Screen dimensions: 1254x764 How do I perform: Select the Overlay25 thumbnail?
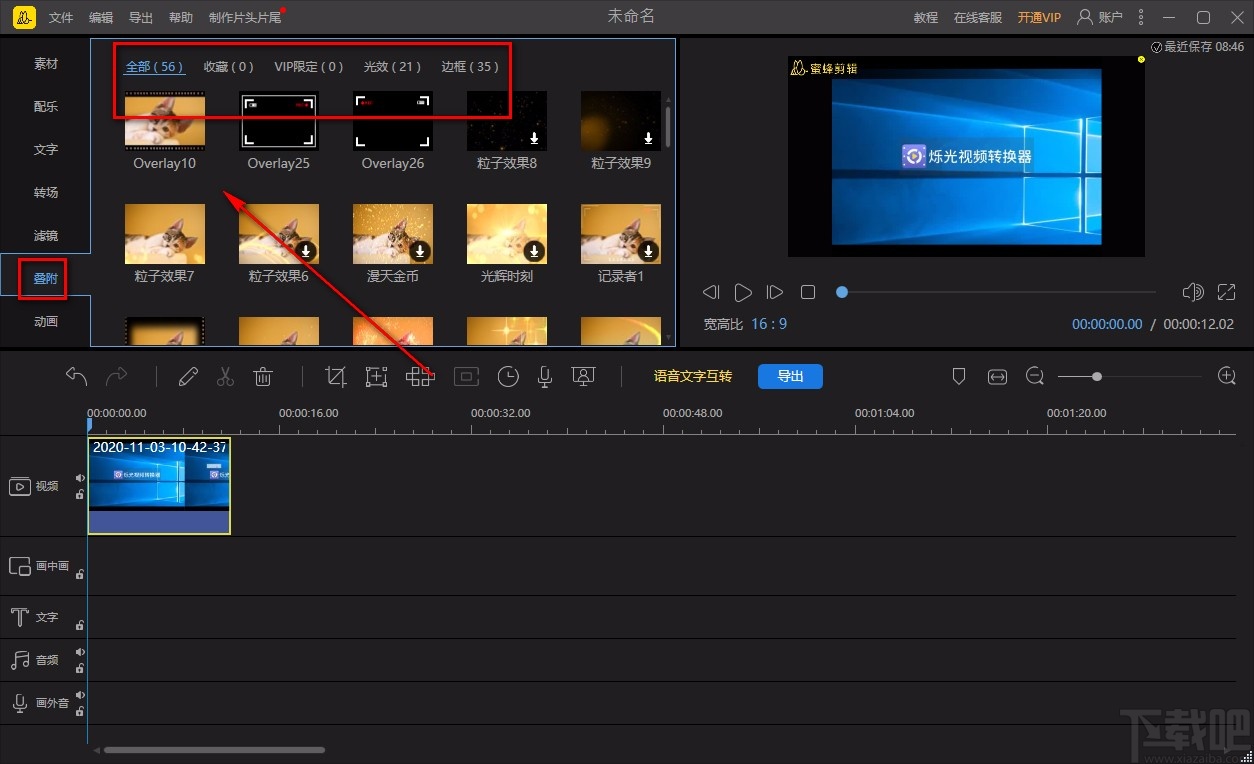click(279, 121)
